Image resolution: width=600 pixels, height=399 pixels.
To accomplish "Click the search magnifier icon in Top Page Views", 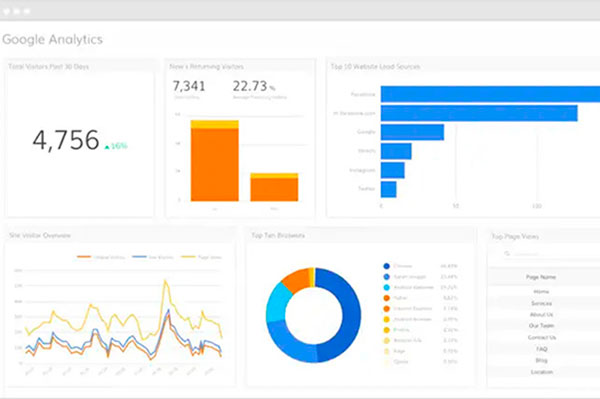I will coord(507,253).
